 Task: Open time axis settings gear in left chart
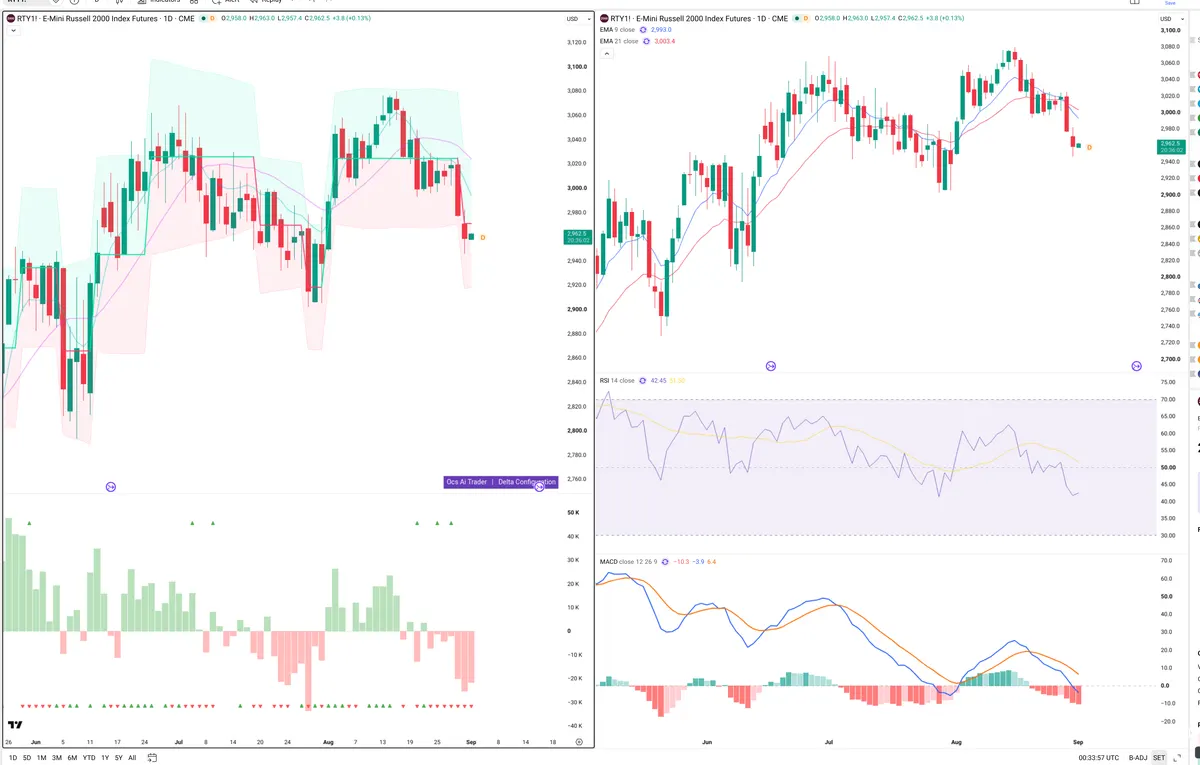(579, 742)
